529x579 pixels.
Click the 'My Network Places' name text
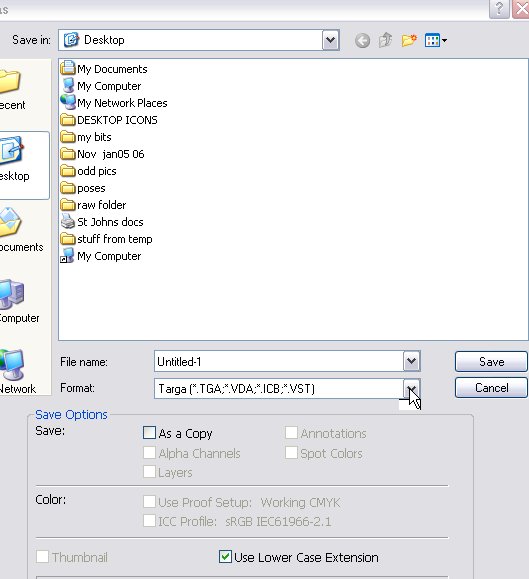(122, 103)
